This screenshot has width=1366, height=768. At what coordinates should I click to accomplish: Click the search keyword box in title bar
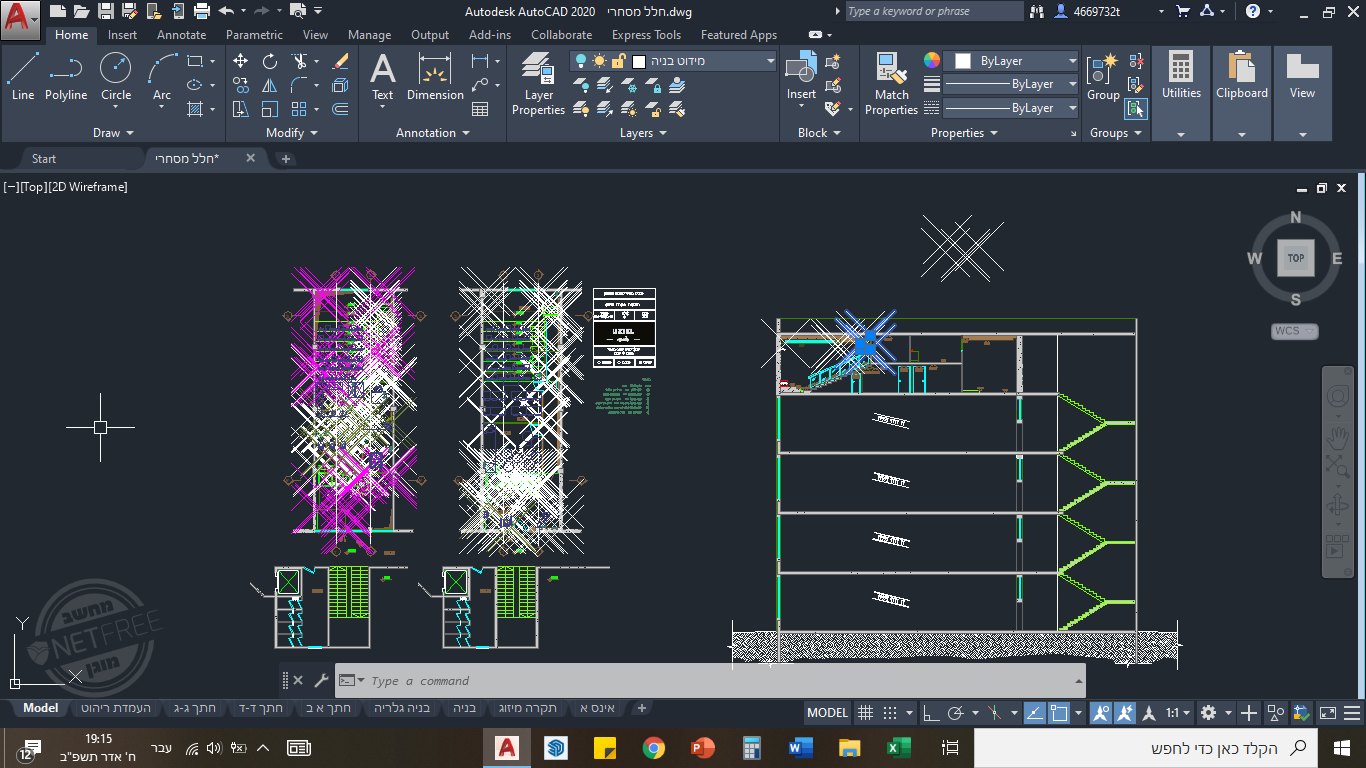(x=933, y=11)
